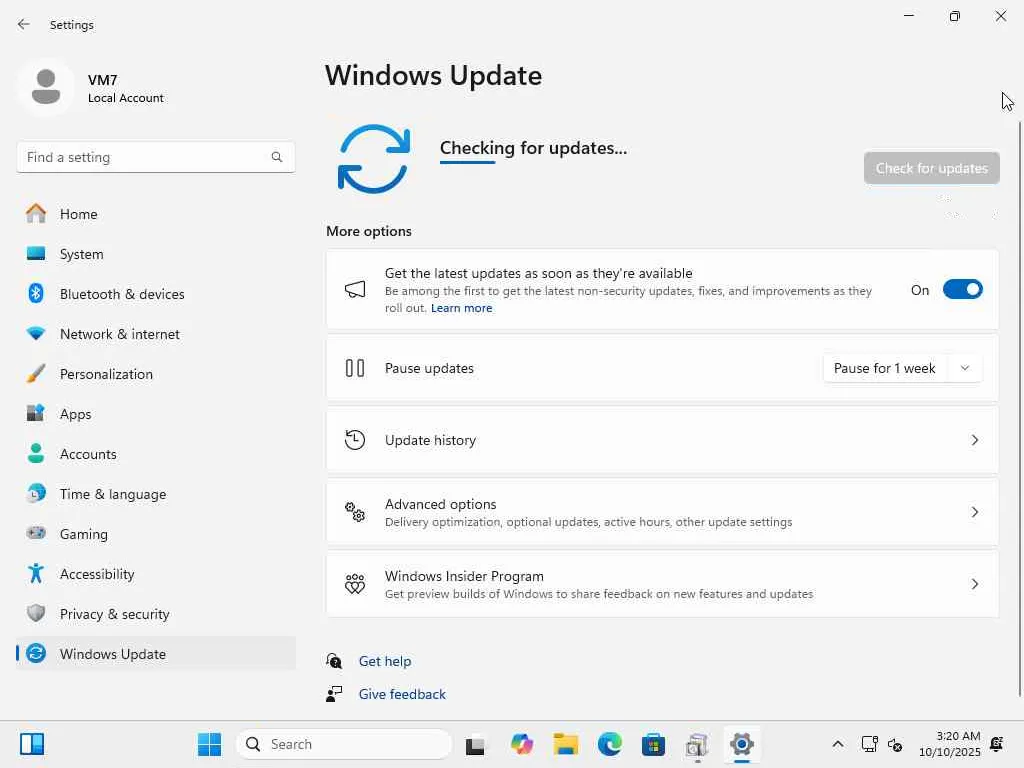Click the back arrow in Settings header

click(x=24, y=24)
